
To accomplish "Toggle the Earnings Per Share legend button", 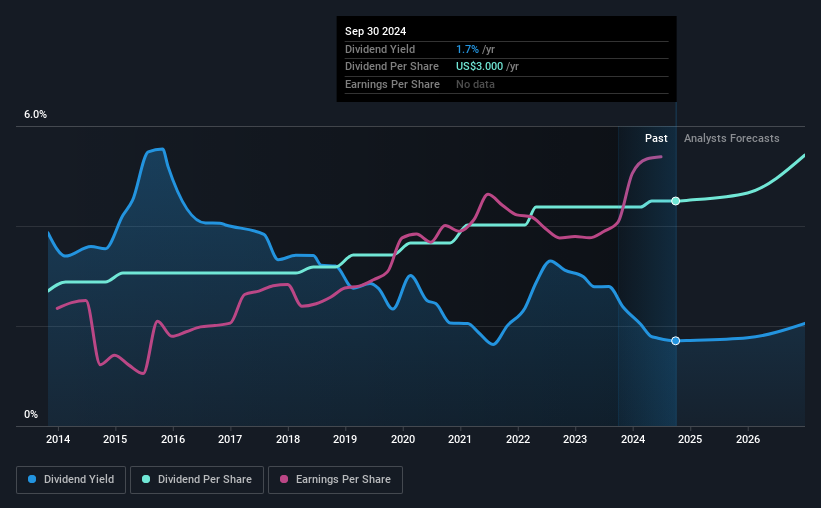I will coord(335,480).
